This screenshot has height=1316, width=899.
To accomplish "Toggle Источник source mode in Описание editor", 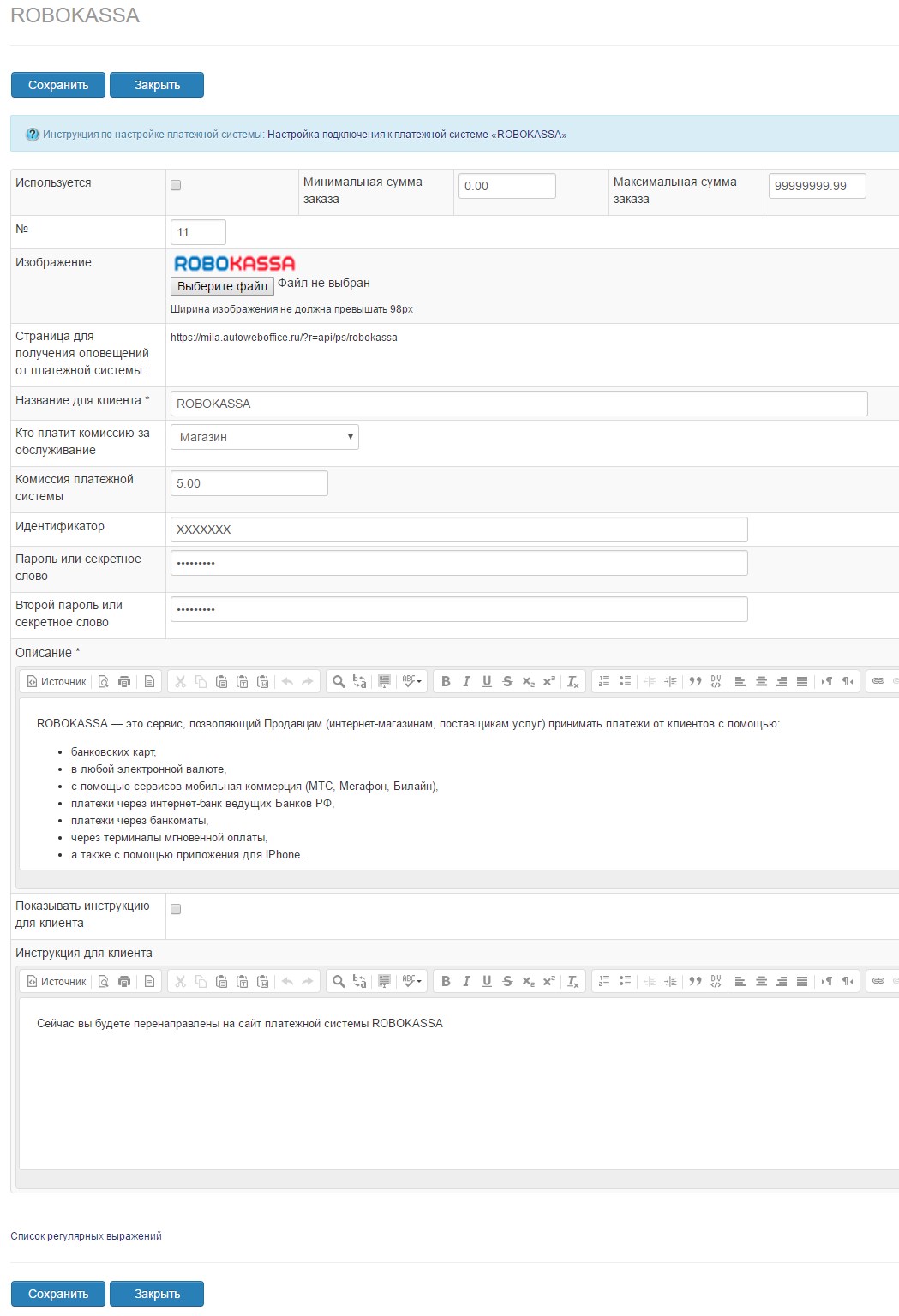I will tap(57, 681).
